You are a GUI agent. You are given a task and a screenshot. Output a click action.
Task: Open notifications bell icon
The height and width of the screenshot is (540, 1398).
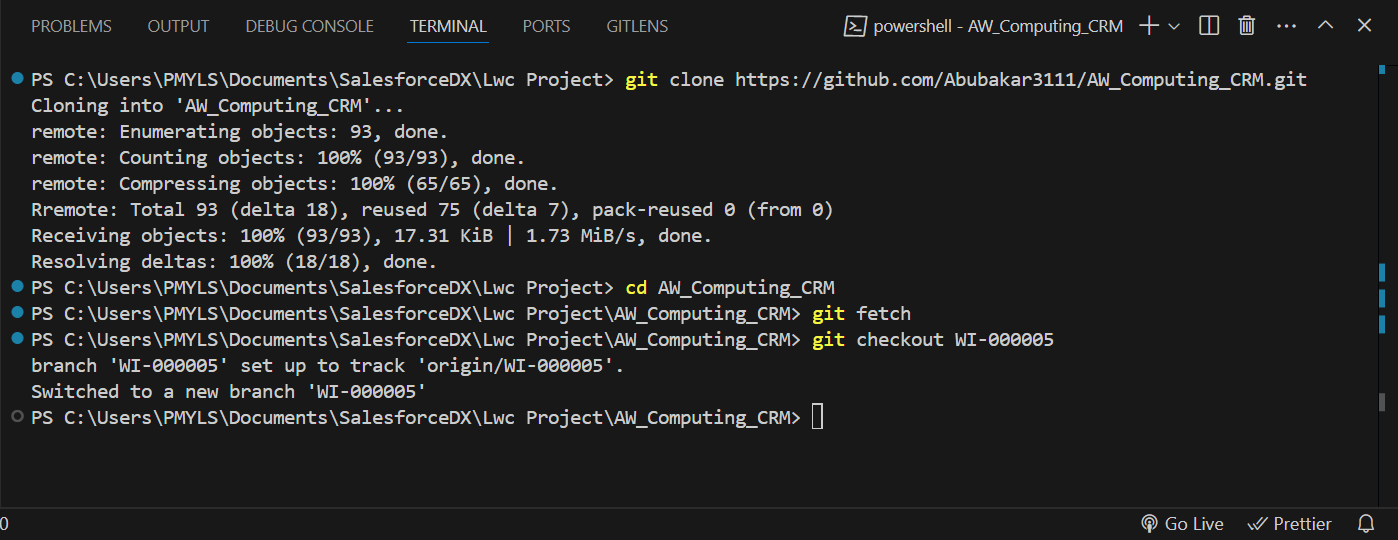pyautogui.click(x=1366, y=524)
